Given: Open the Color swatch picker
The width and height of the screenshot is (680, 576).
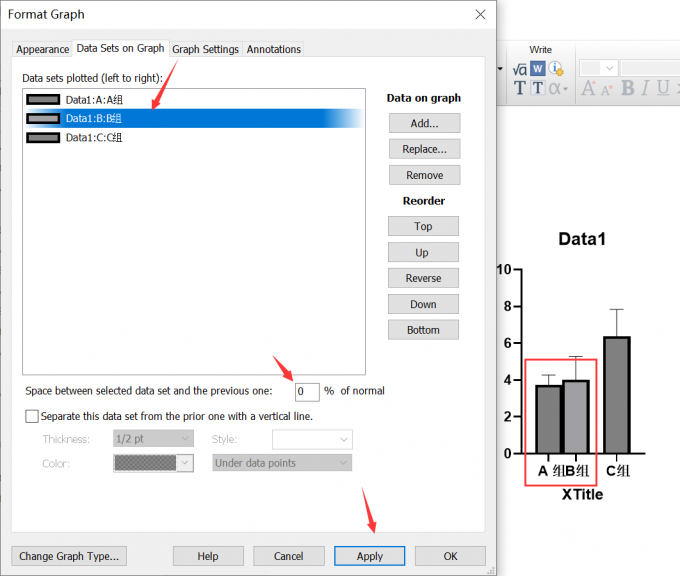Looking at the screenshot, I should (153, 463).
